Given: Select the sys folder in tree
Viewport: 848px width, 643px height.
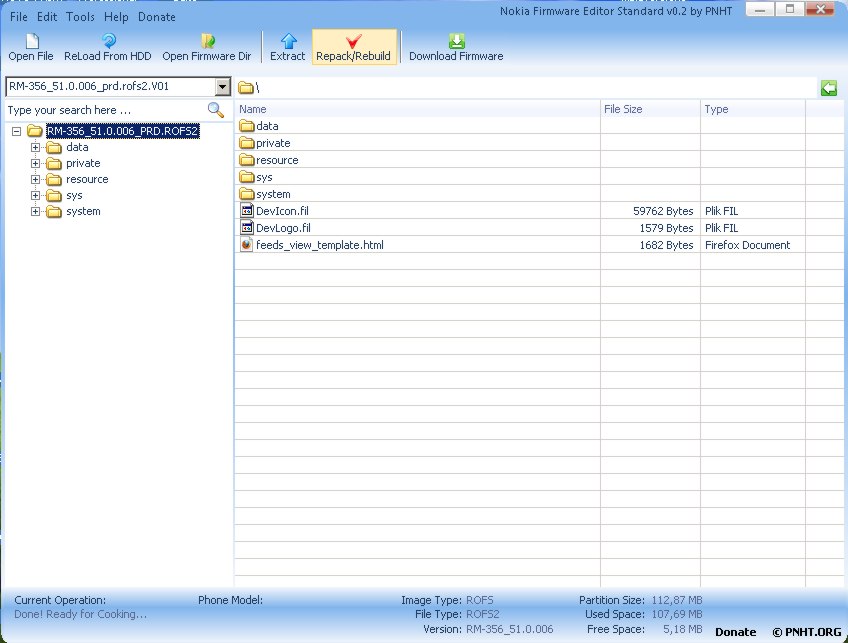Looking at the screenshot, I should point(74,195).
